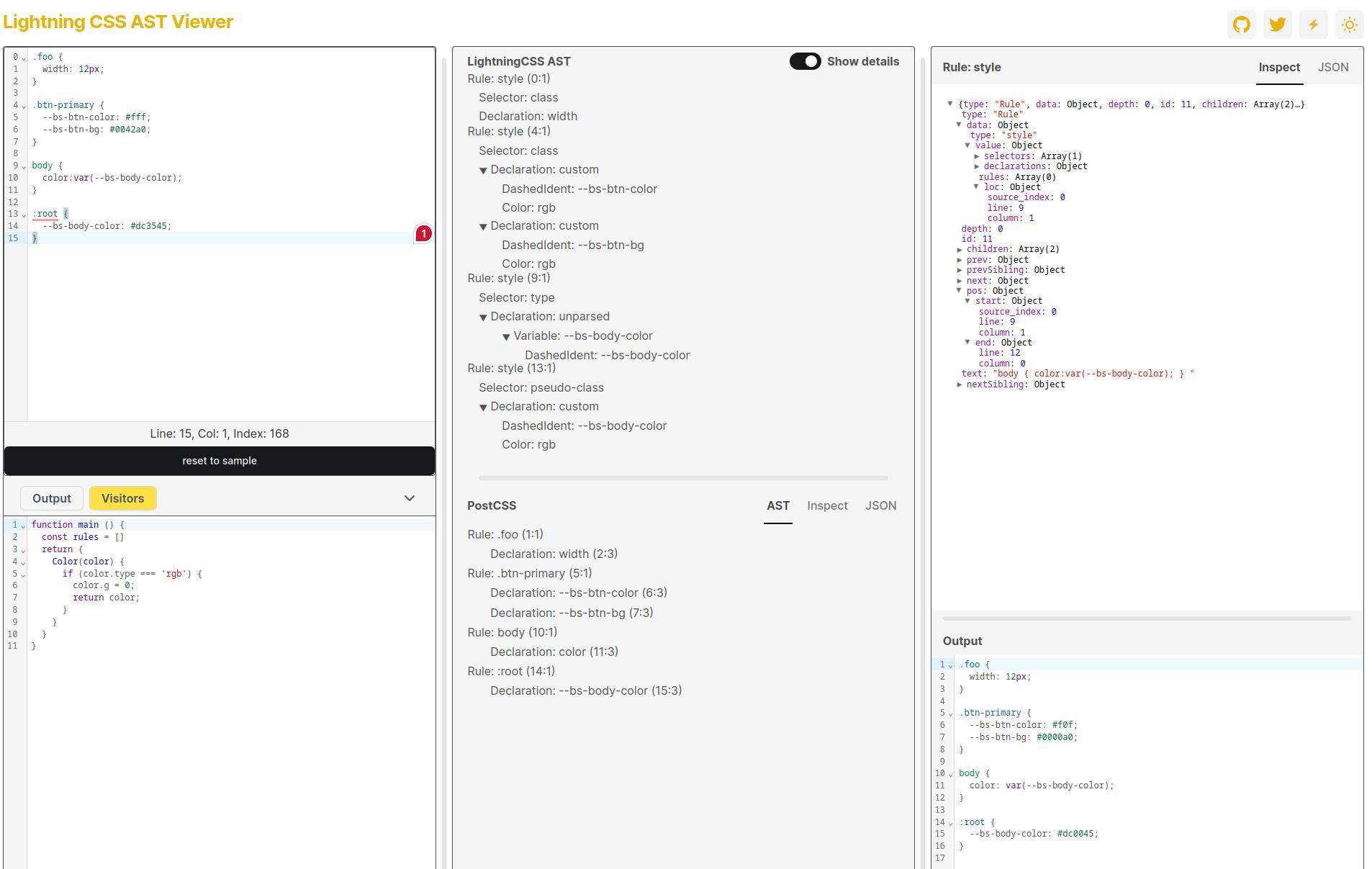Open the PostCSS JSON tab
This screenshot has height=869, width=1372.
pos(881,505)
